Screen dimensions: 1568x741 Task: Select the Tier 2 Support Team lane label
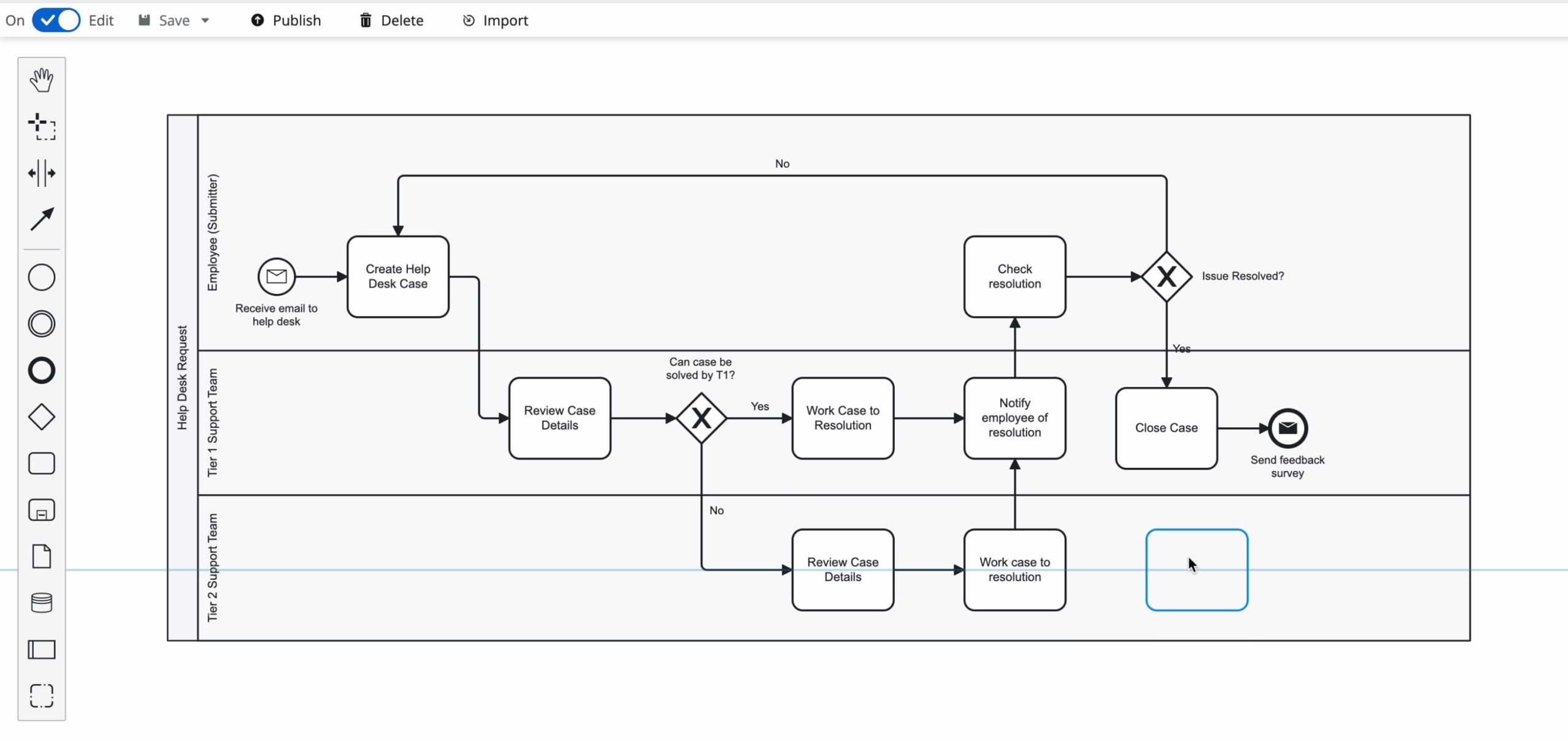click(213, 568)
